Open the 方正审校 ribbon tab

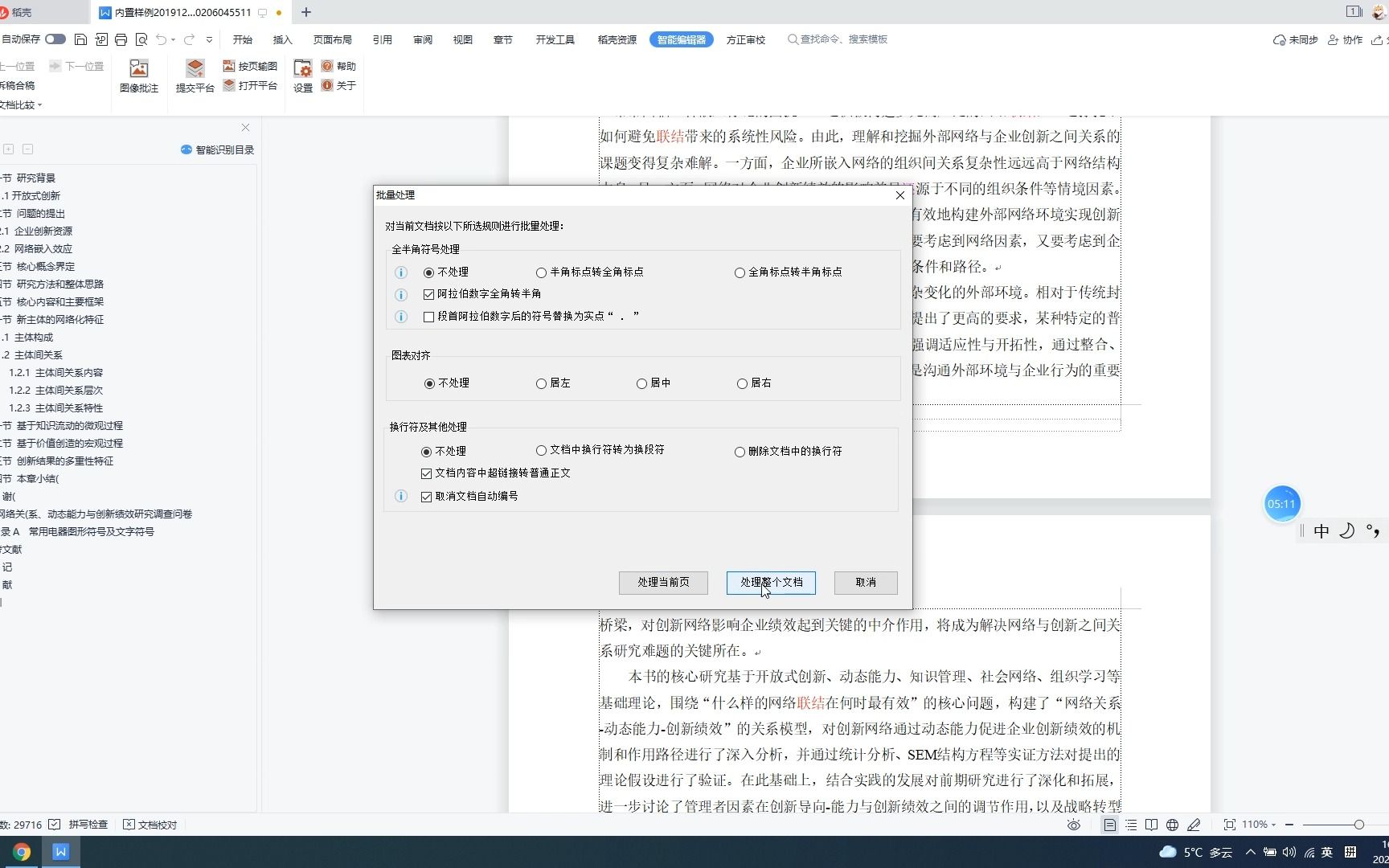pos(746,39)
